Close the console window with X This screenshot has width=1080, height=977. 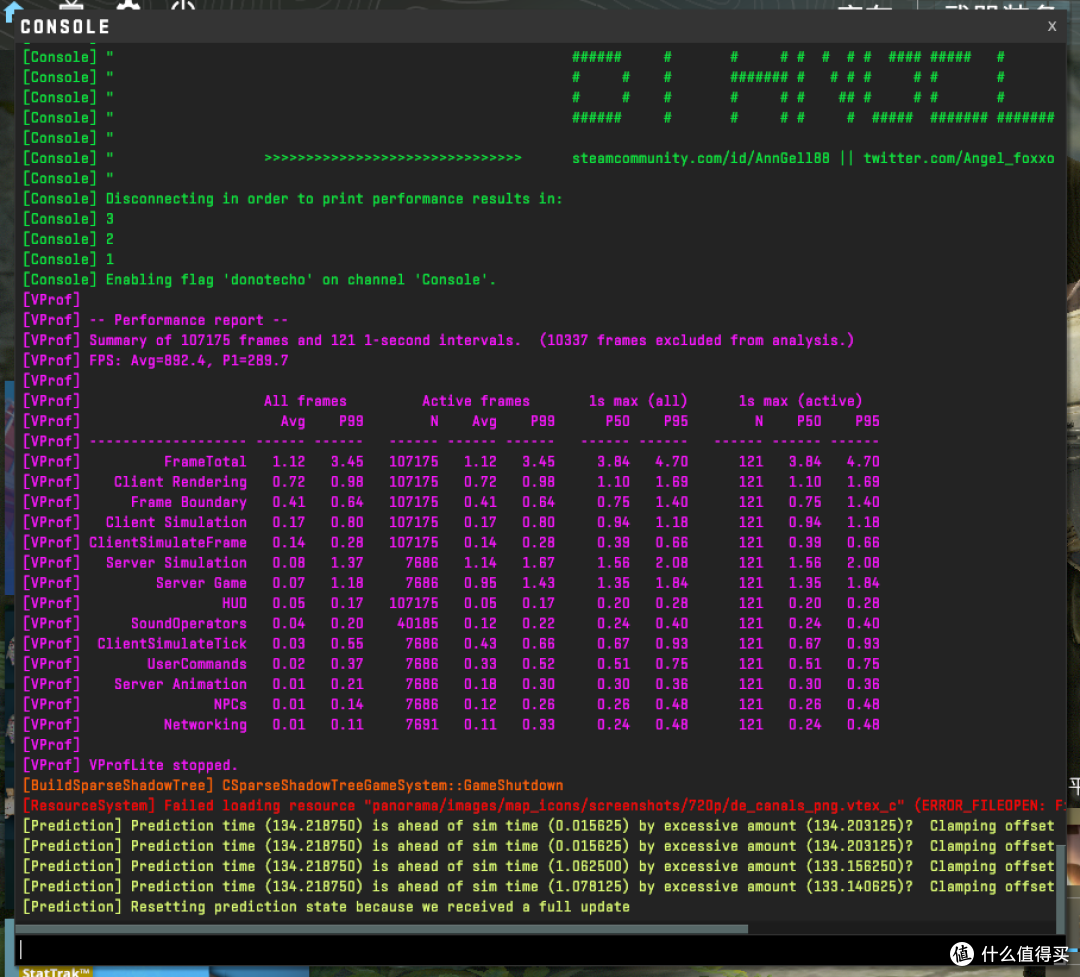[x=1051, y=26]
